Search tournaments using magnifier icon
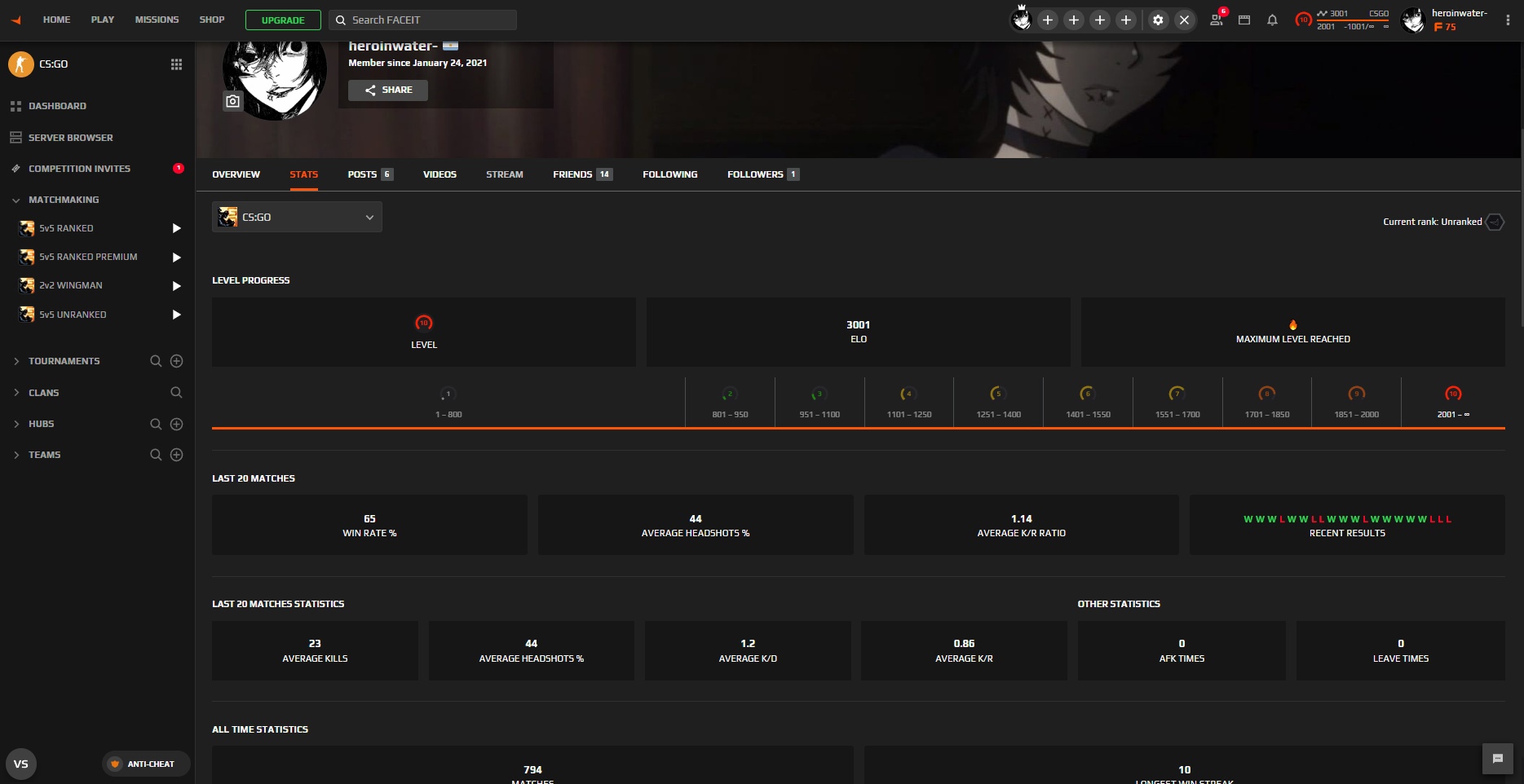 156,361
